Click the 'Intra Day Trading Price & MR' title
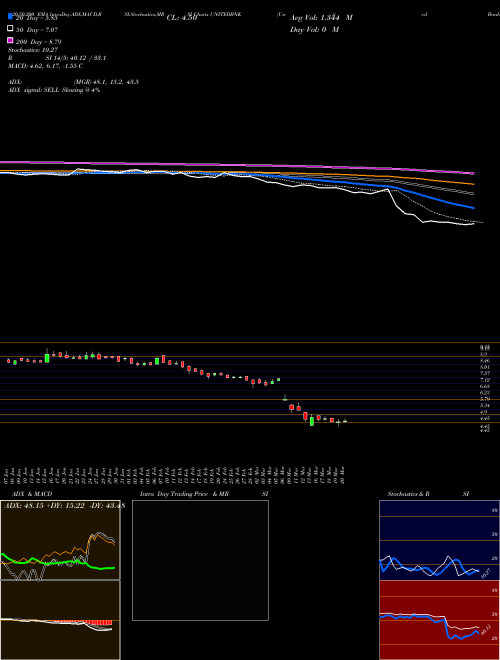Screen dimensions: 500x660 point(184,494)
